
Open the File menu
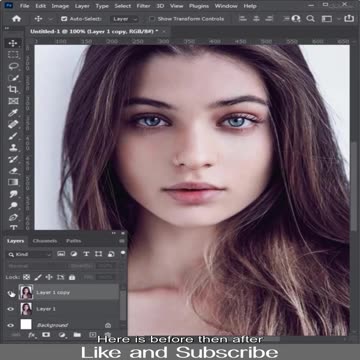click(x=24, y=6)
